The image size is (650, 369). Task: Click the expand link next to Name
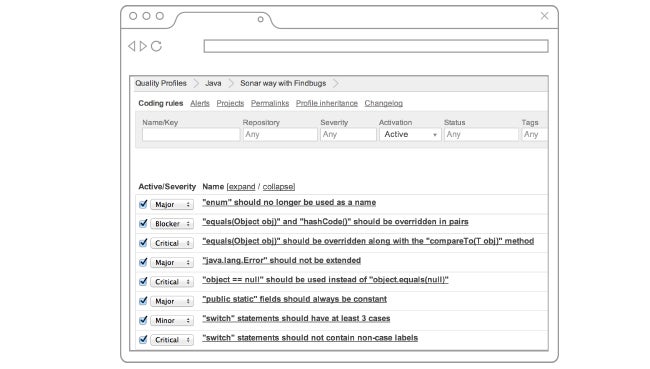242,187
